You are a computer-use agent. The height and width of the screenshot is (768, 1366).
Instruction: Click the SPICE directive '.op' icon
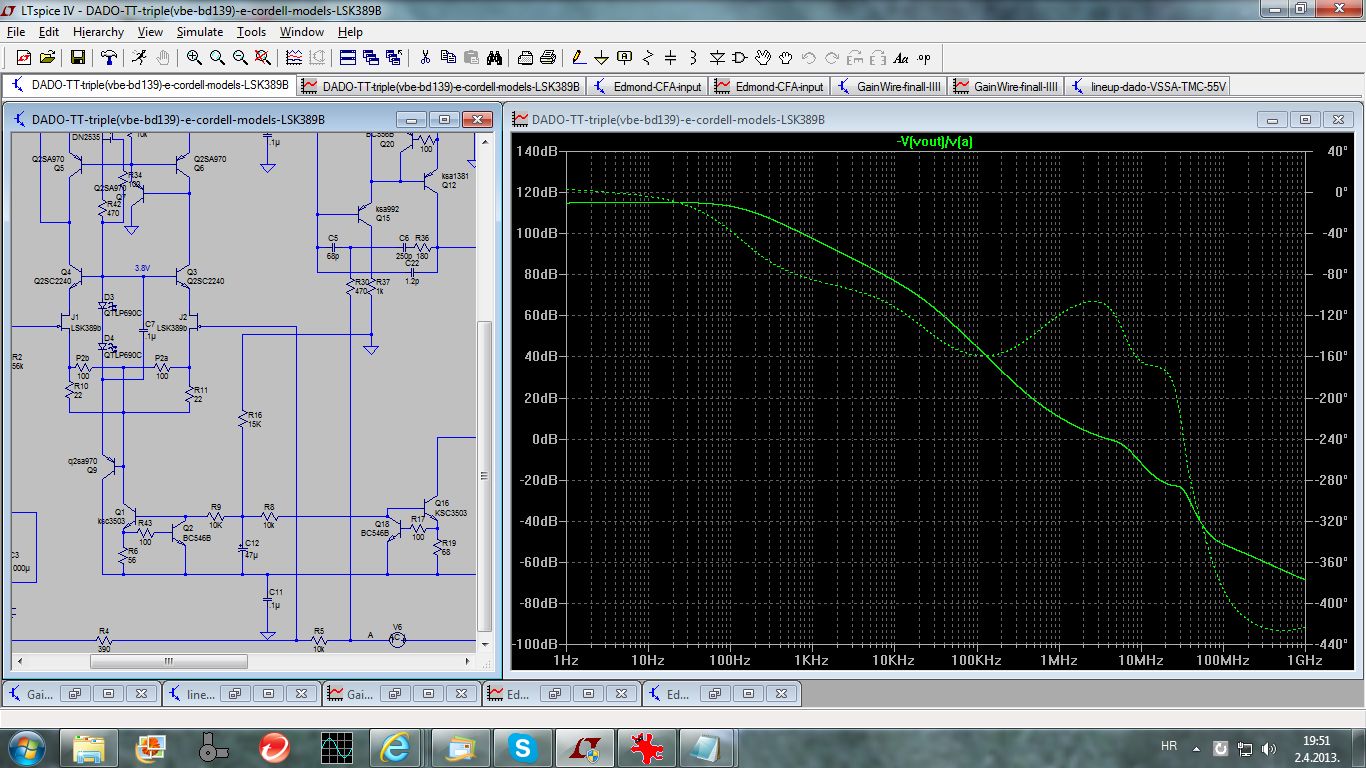click(x=924, y=58)
